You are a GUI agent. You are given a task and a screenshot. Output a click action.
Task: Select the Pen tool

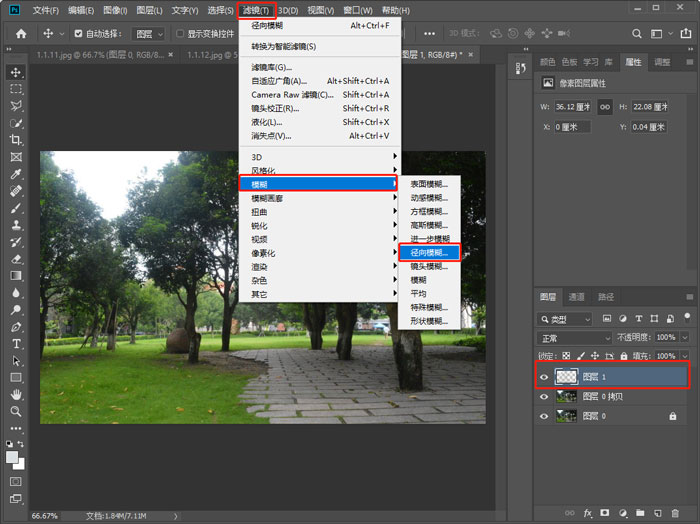point(16,327)
